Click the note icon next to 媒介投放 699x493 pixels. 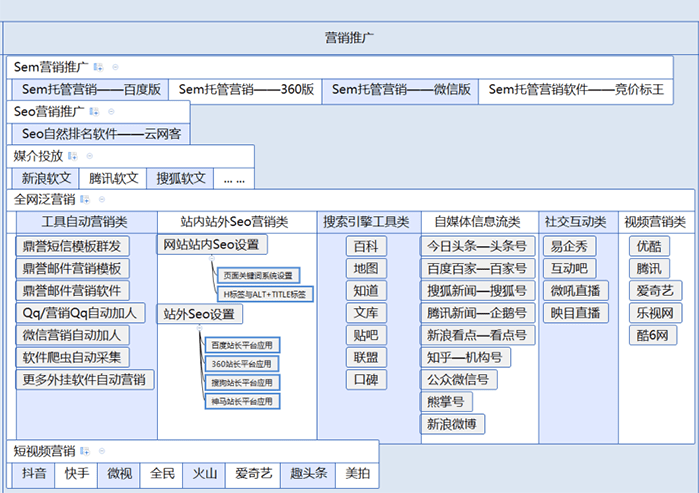point(72,156)
